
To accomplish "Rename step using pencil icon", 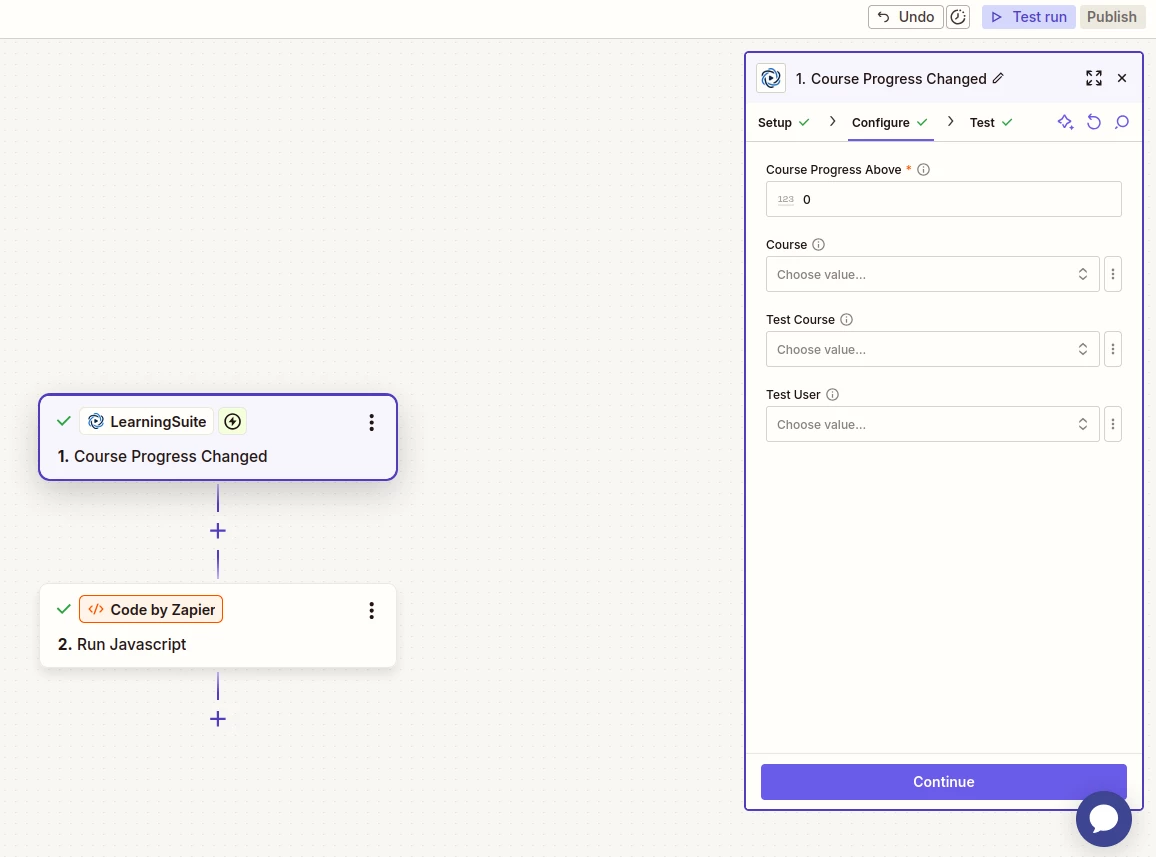I will click(x=998, y=78).
